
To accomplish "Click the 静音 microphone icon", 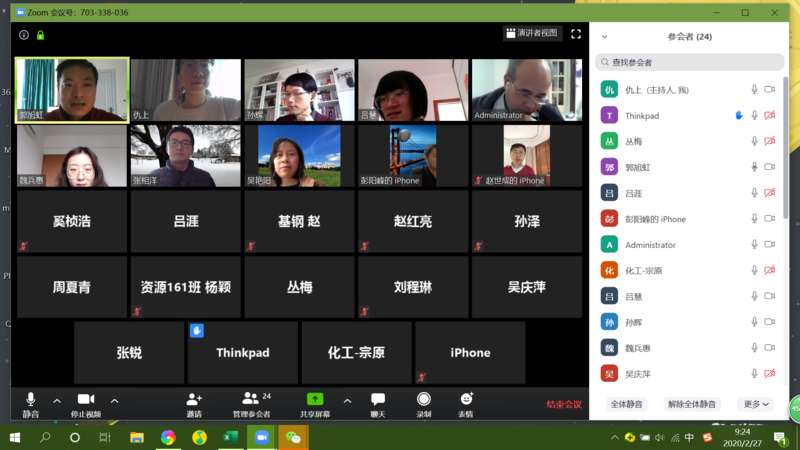I will pos(30,399).
